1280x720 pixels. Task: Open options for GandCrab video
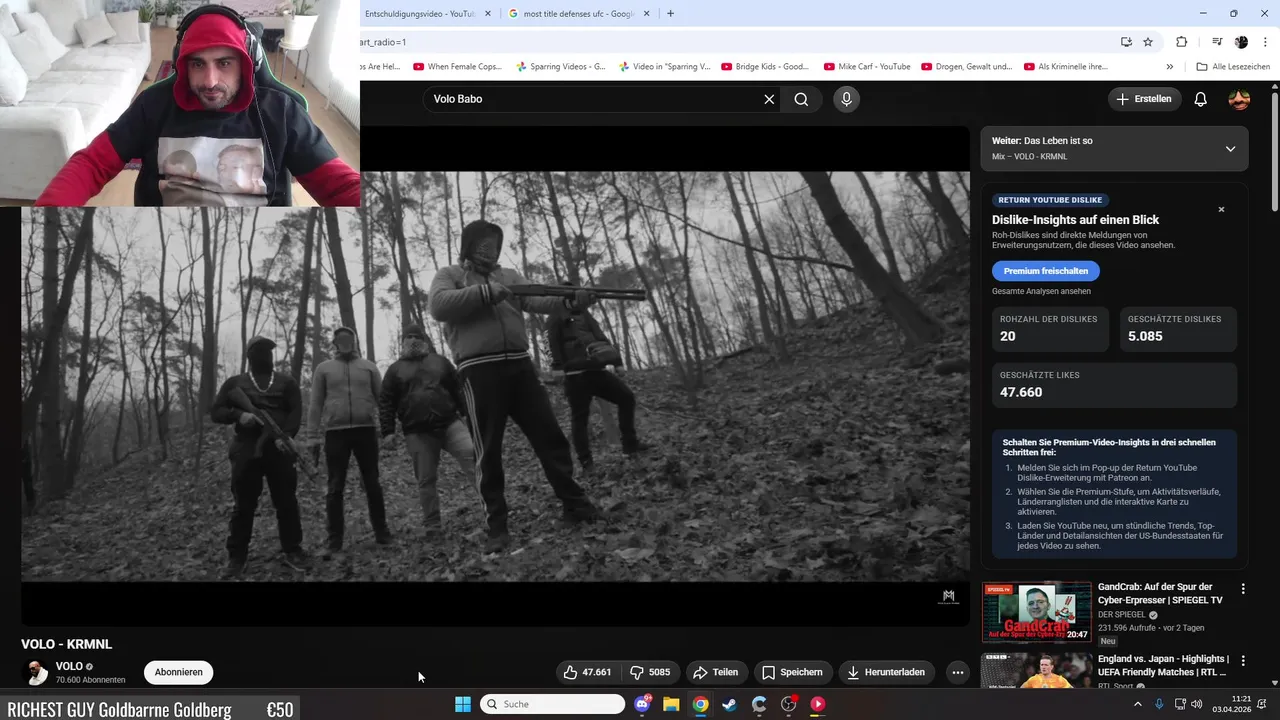pos(1243,589)
